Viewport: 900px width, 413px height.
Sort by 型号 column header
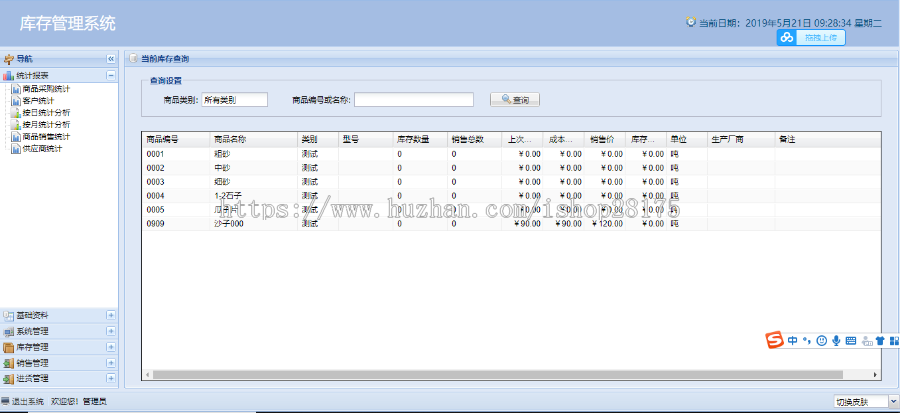[366, 139]
